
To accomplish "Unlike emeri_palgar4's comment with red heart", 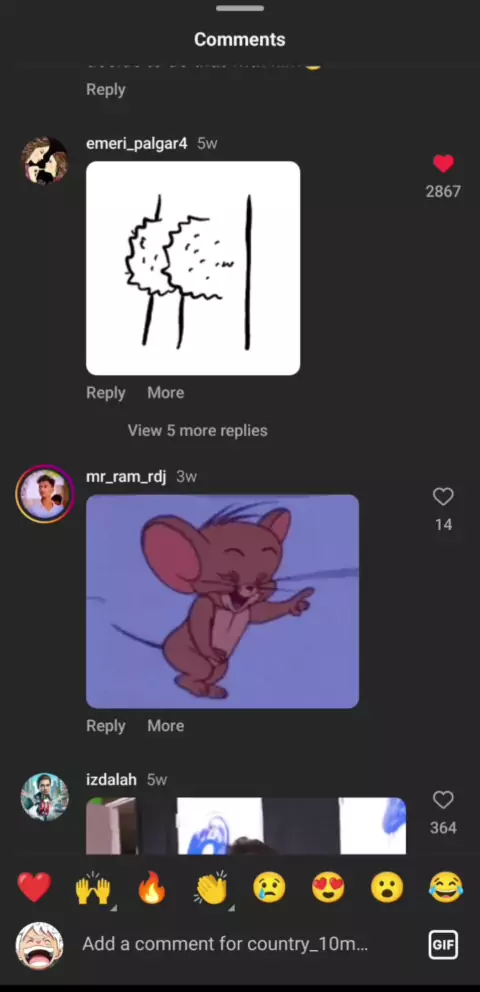I will (443, 164).
